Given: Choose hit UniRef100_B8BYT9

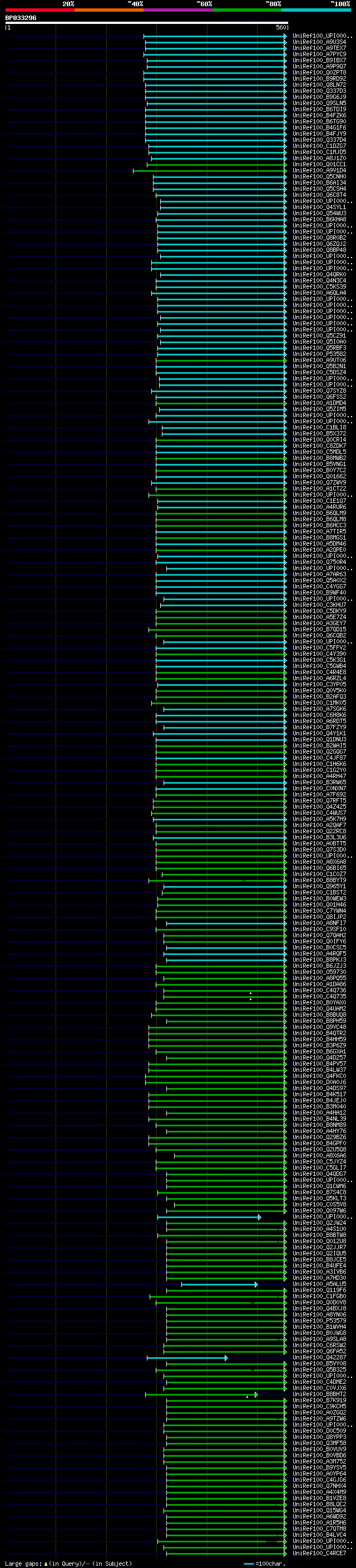Looking at the screenshot, I should 319,881.
